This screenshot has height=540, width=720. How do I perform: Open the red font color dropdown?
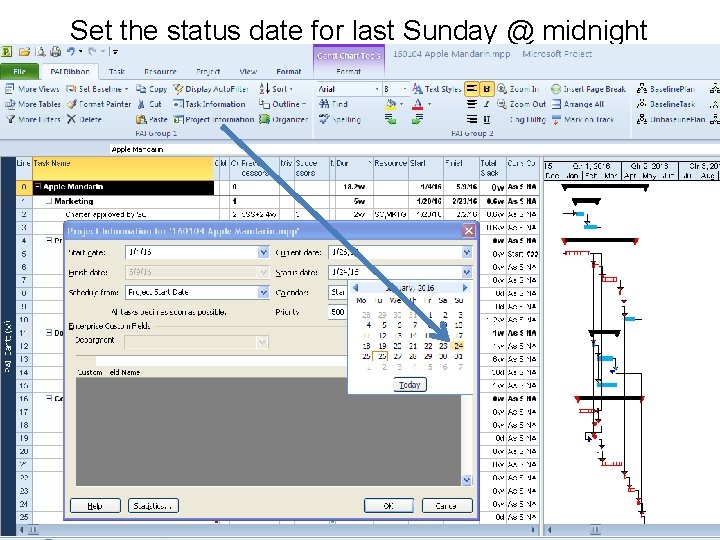(429, 104)
